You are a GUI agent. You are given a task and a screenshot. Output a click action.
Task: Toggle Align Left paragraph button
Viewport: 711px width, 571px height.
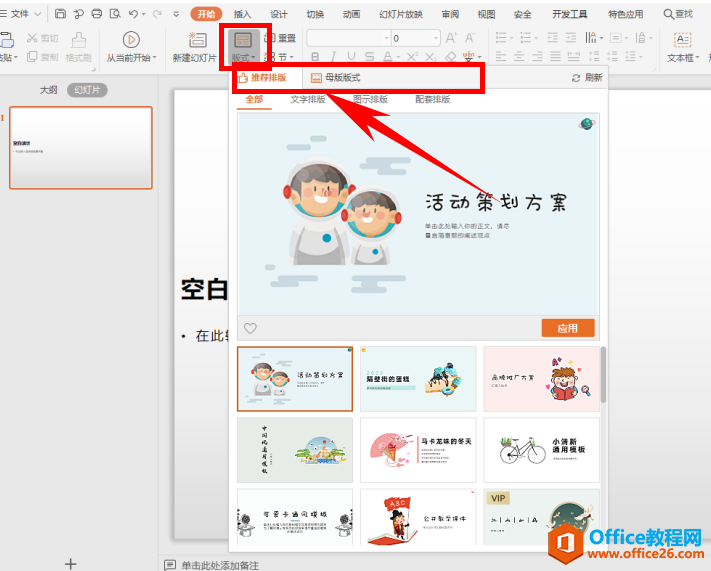coord(501,57)
